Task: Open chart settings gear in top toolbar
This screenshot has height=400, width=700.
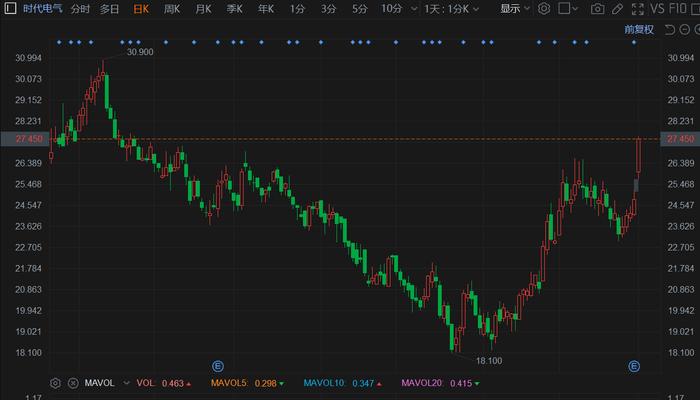Action: tap(544, 8)
